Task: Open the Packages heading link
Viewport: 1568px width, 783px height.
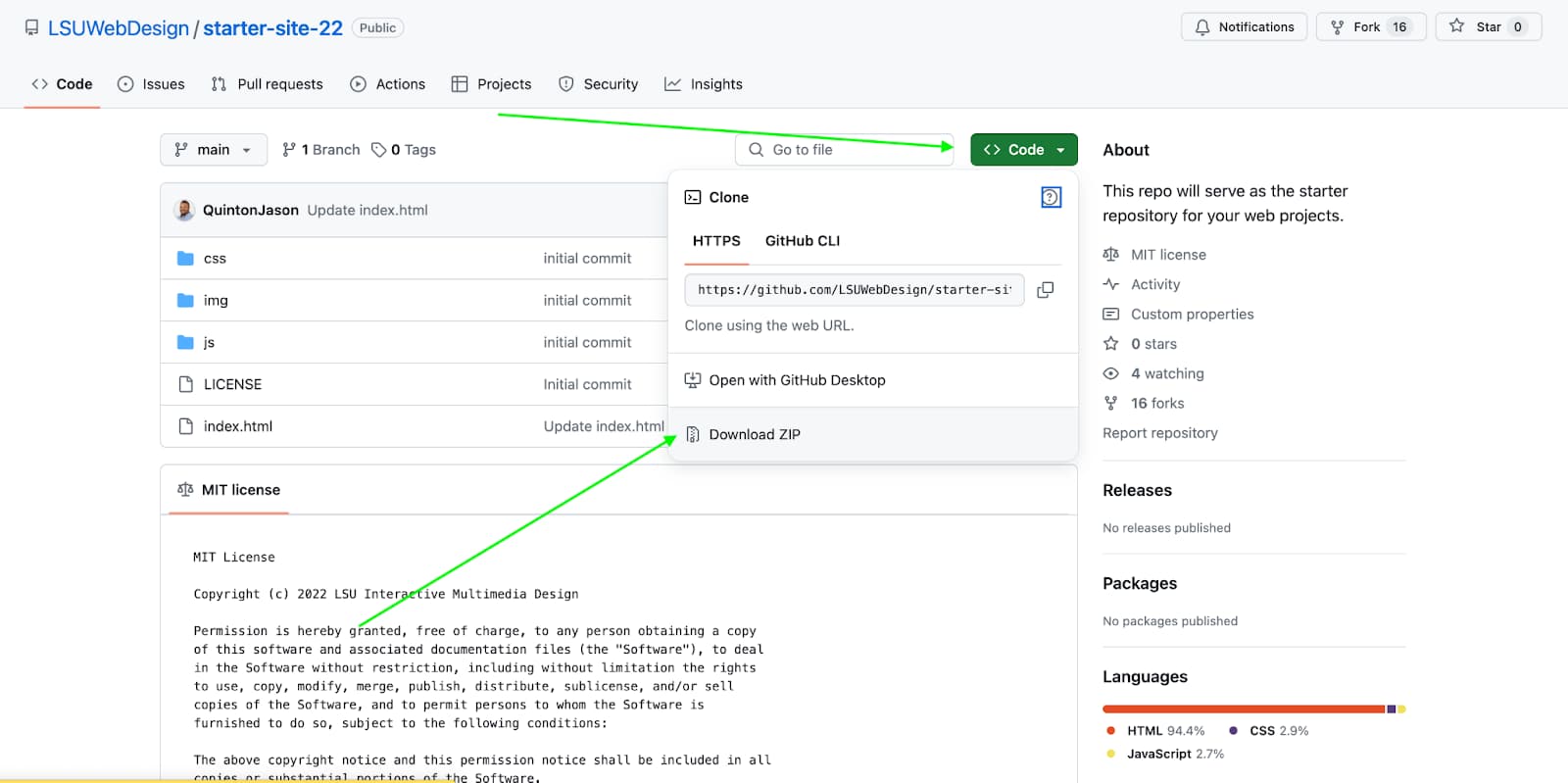Action: pos(1140,584)
